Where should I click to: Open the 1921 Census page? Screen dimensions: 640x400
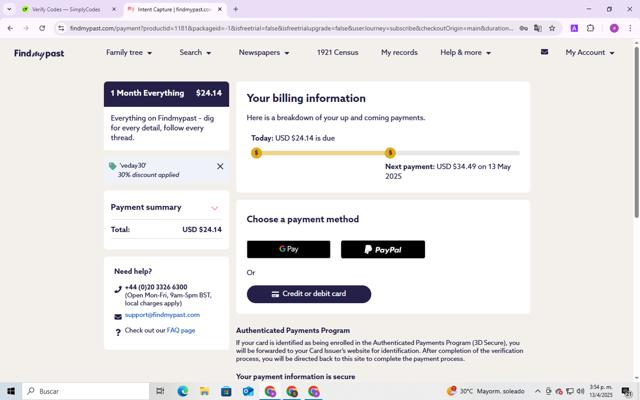(x=338, y=53)
